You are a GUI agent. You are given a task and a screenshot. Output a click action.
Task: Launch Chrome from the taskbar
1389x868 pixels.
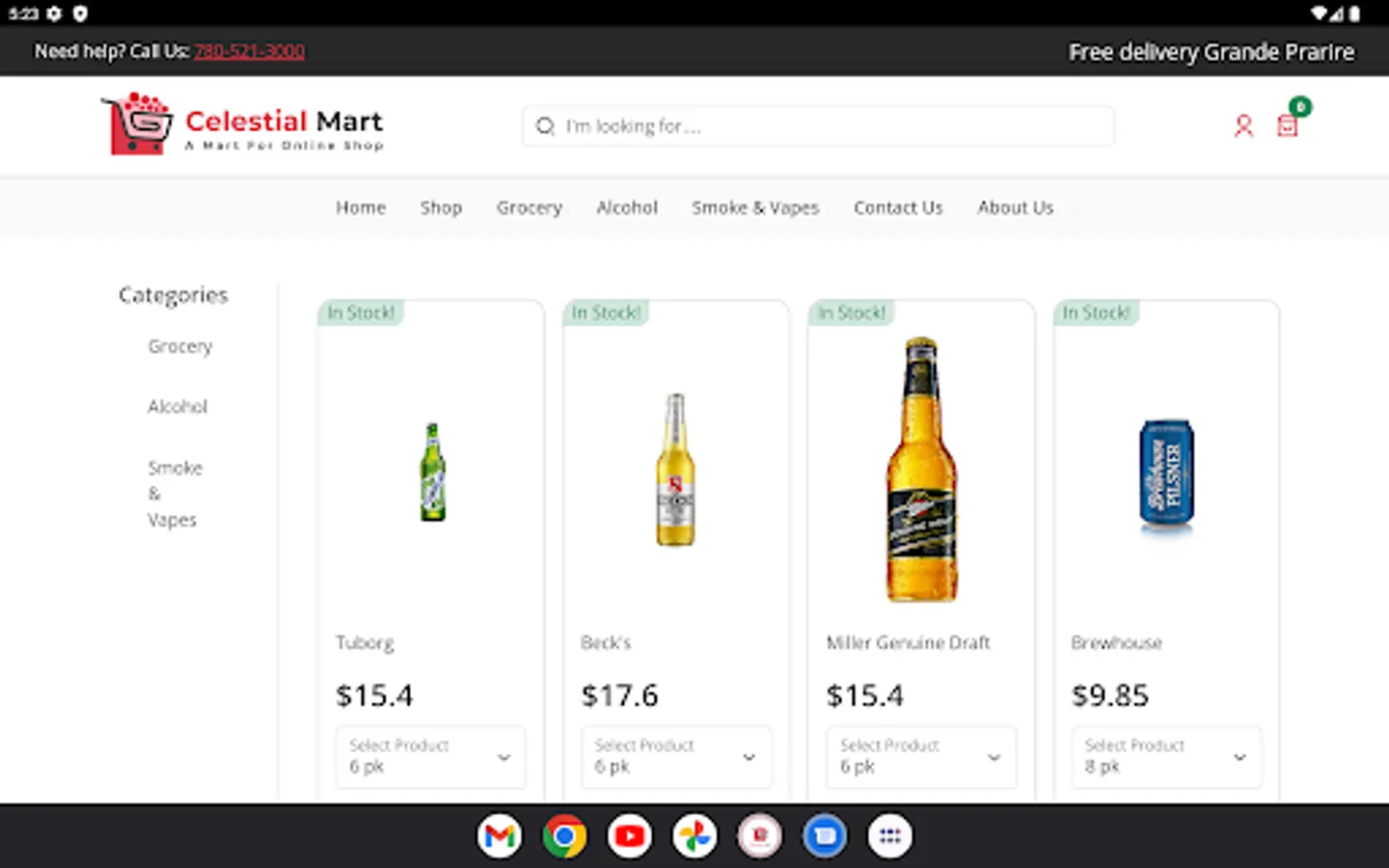563,835
